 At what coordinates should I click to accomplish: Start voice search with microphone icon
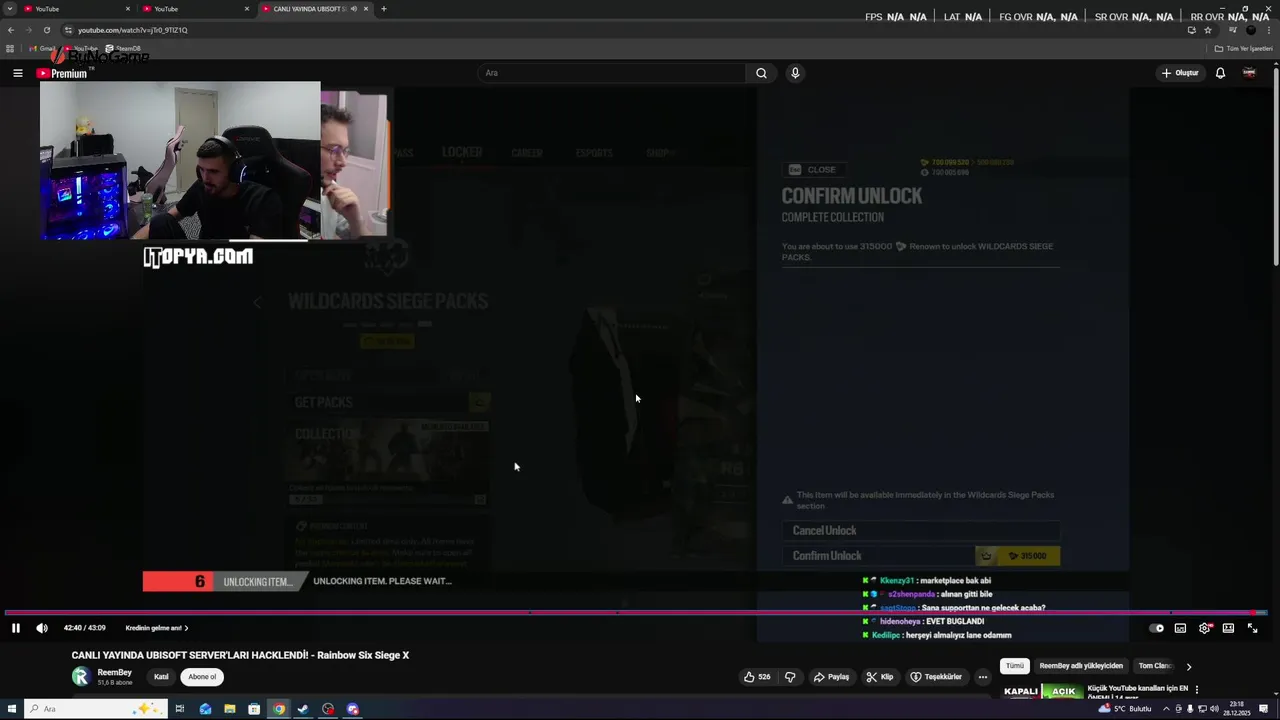[x=795, y=73]
